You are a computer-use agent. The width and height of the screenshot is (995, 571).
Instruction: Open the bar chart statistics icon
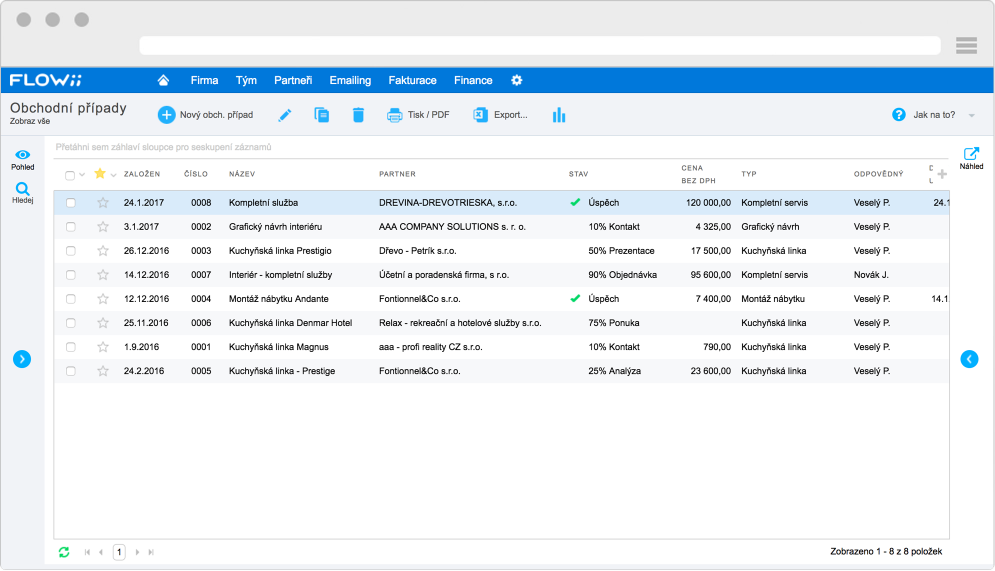(558, 115)
